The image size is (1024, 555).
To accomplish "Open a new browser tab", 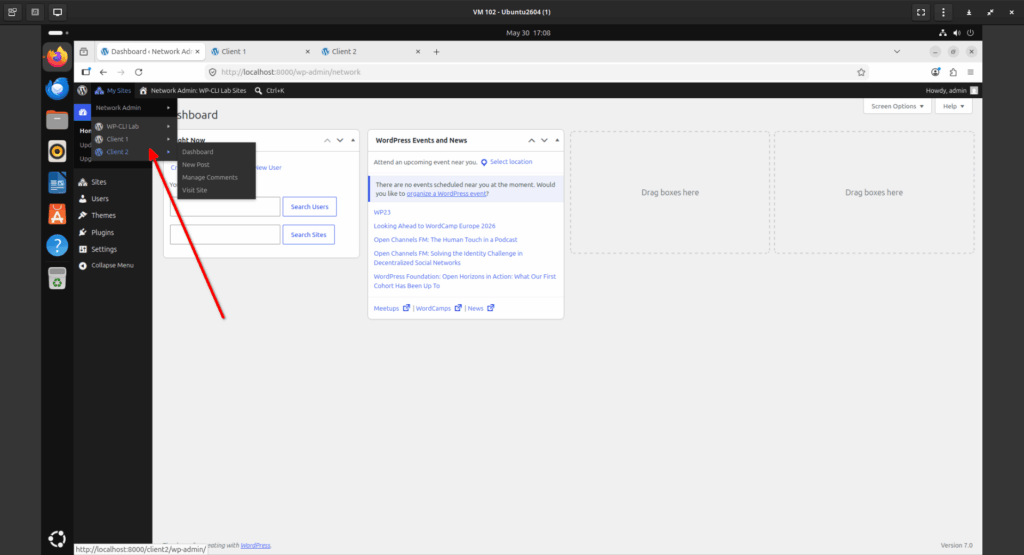I will pos(436,52).
